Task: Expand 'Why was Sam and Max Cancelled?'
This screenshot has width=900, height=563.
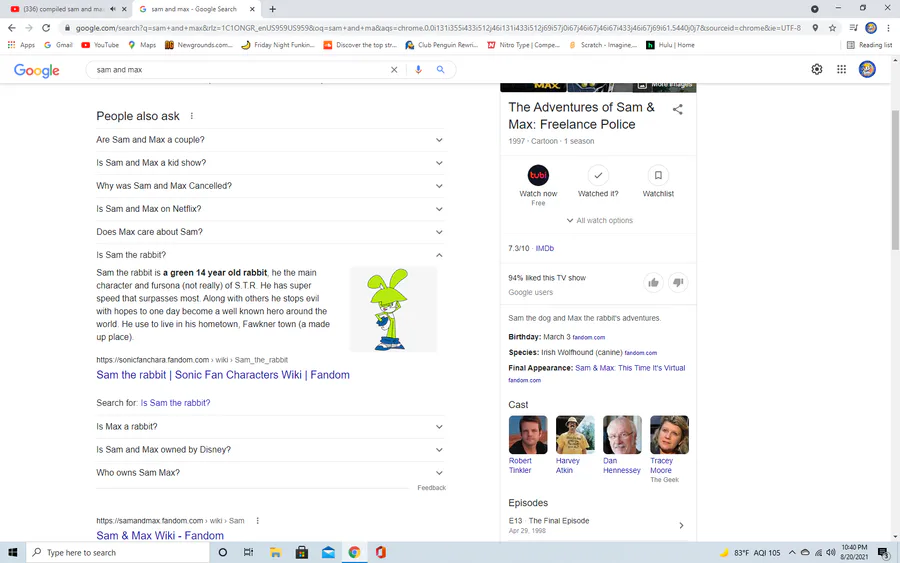Action: pos(270,186)
